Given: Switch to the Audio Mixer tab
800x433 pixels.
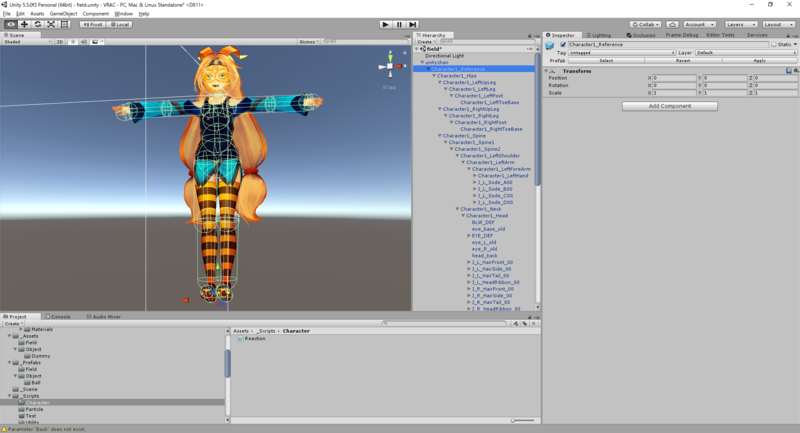Looking at the screenshot, I should 104,317.
